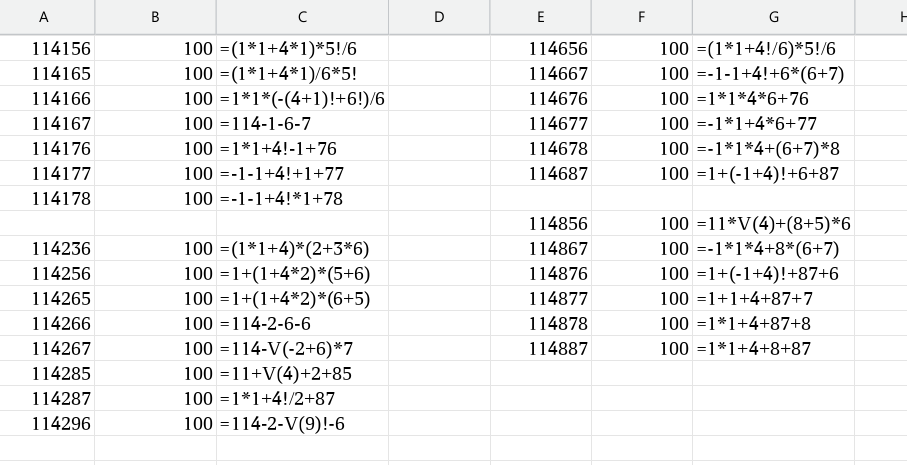907x465 pixels.
Task: Select formula =1*1*4*6+76
Action: pos(773,99)
